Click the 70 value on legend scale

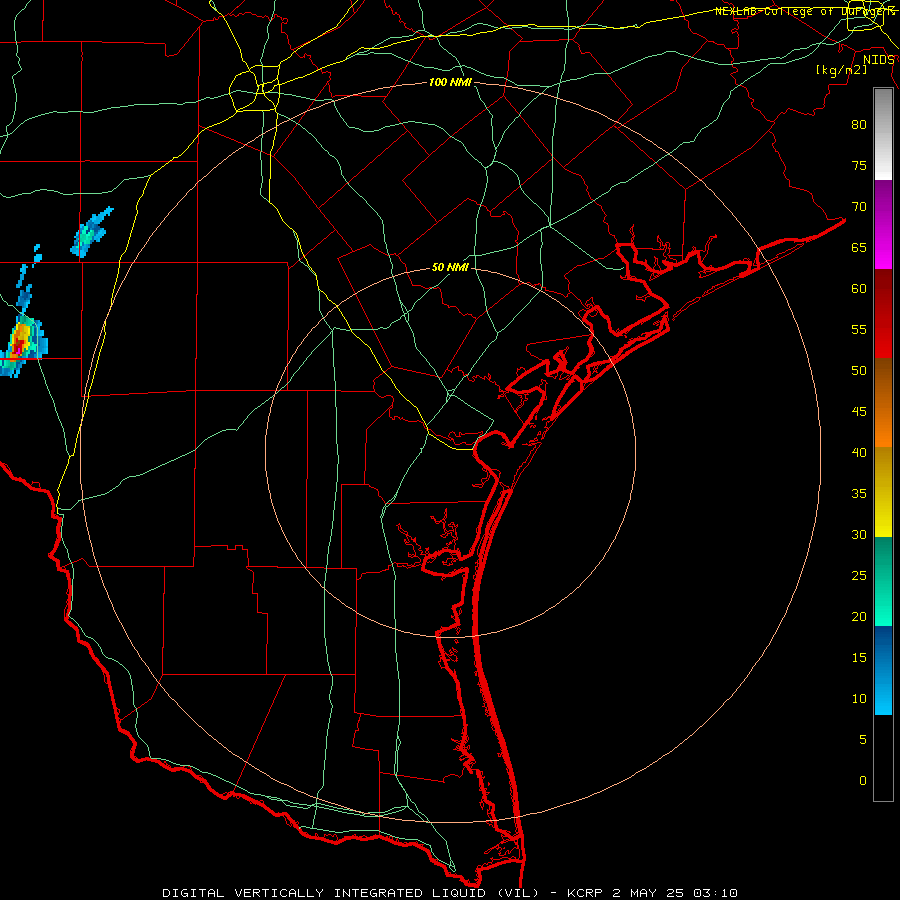coord(859,207)
